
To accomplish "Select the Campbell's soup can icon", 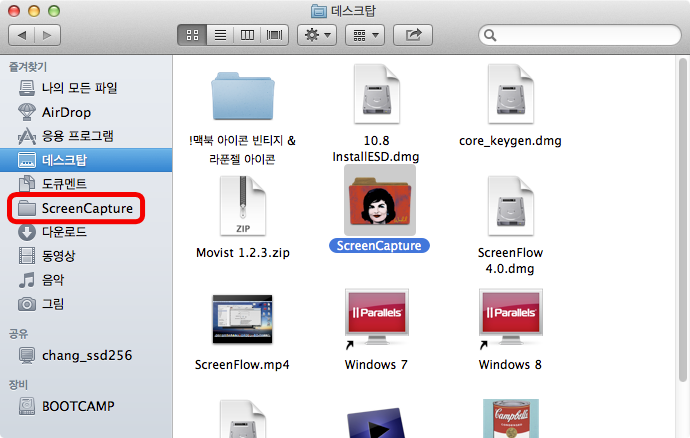I will [x=511, y=418].
